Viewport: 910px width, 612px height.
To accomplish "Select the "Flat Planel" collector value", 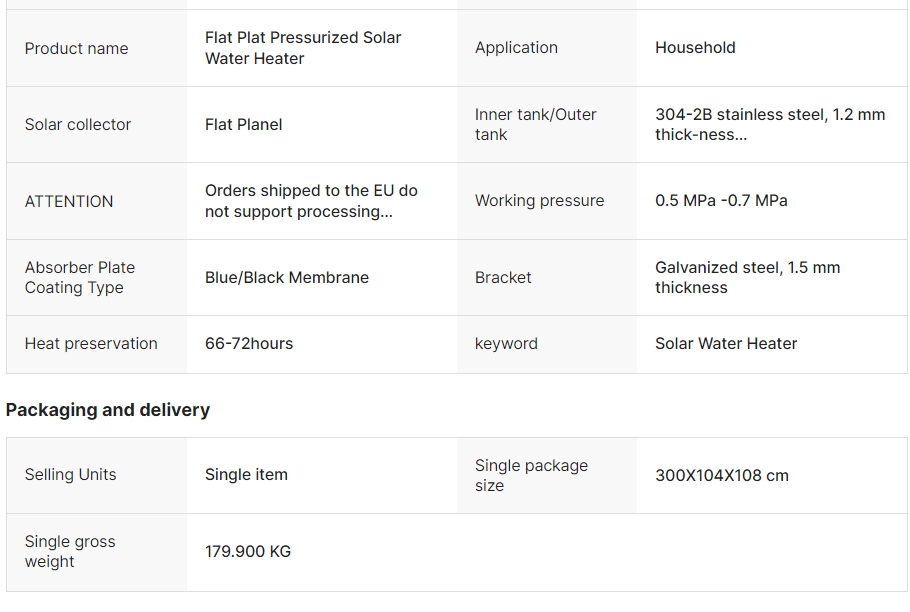I will tap(244, 124).
